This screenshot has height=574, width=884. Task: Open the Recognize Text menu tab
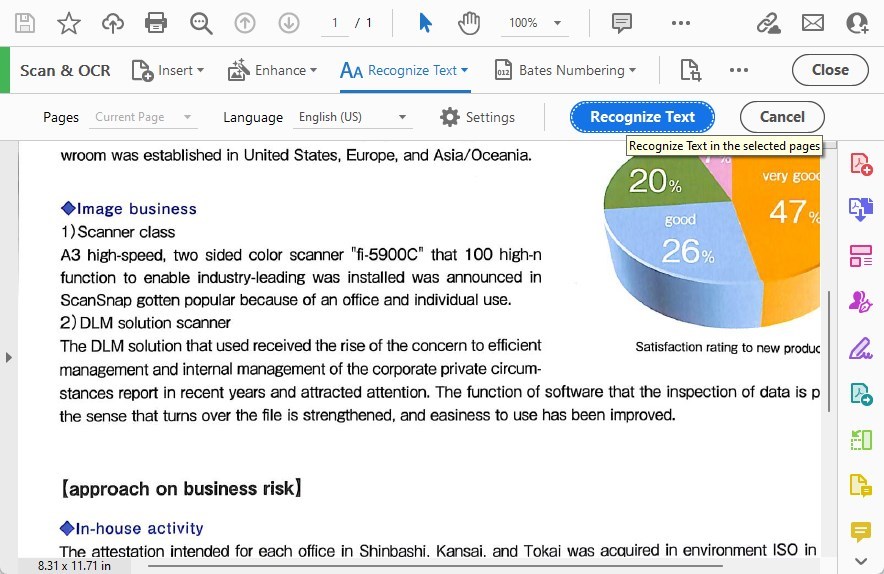pos(404,70)
